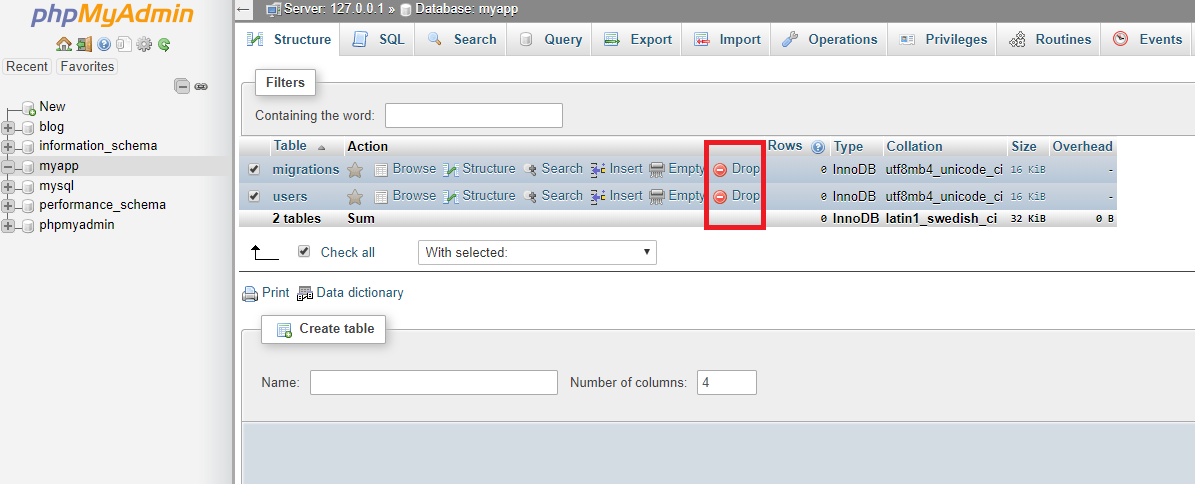Click the Containing the word filter field

[x=474, y=116]
